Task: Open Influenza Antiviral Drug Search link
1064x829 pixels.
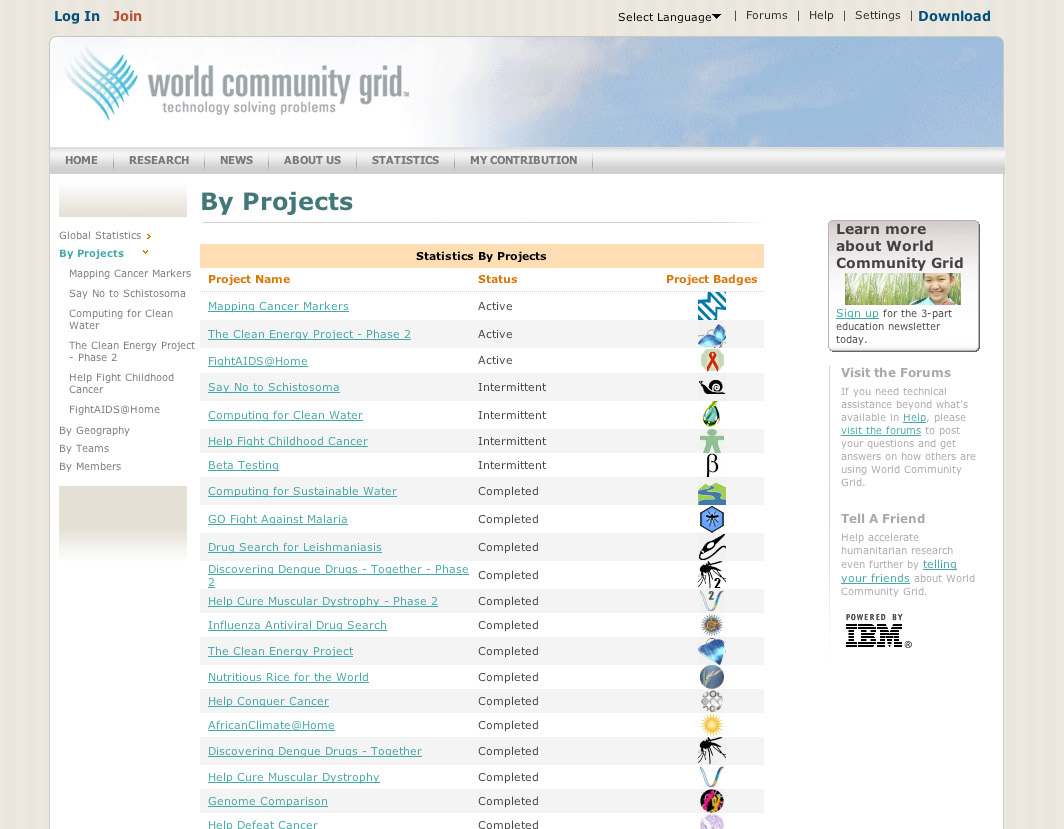Action: 297,625
